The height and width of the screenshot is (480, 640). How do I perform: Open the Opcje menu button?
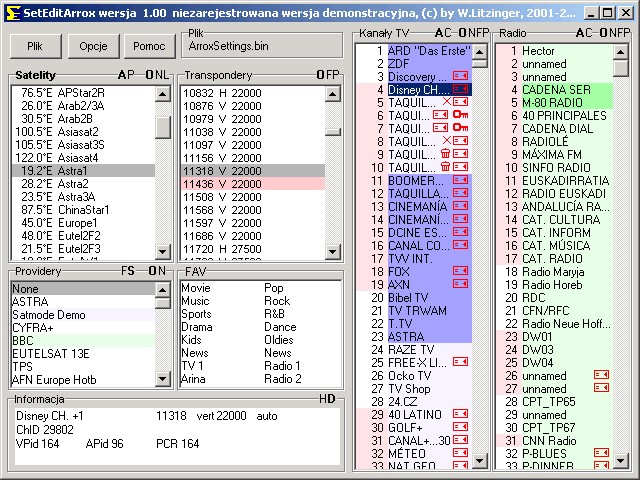tap(93, 47)
